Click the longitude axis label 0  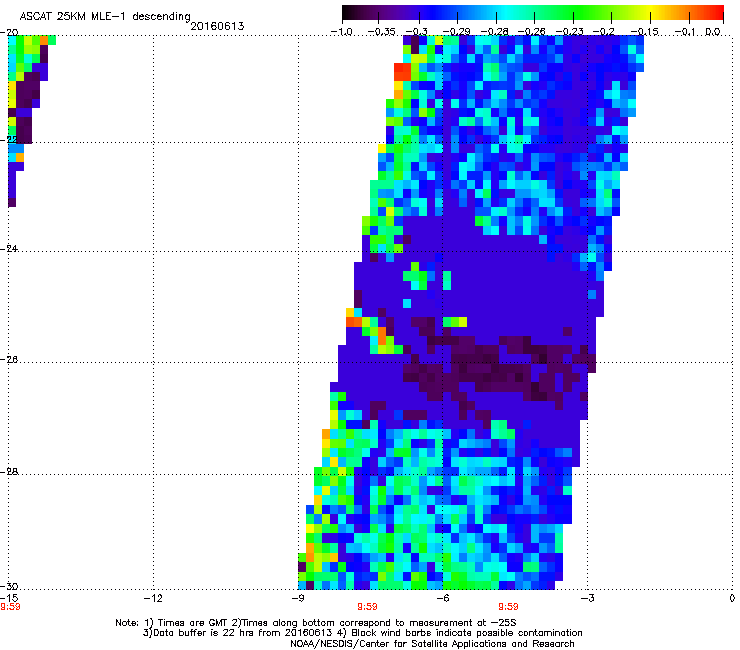click(732, 598)
